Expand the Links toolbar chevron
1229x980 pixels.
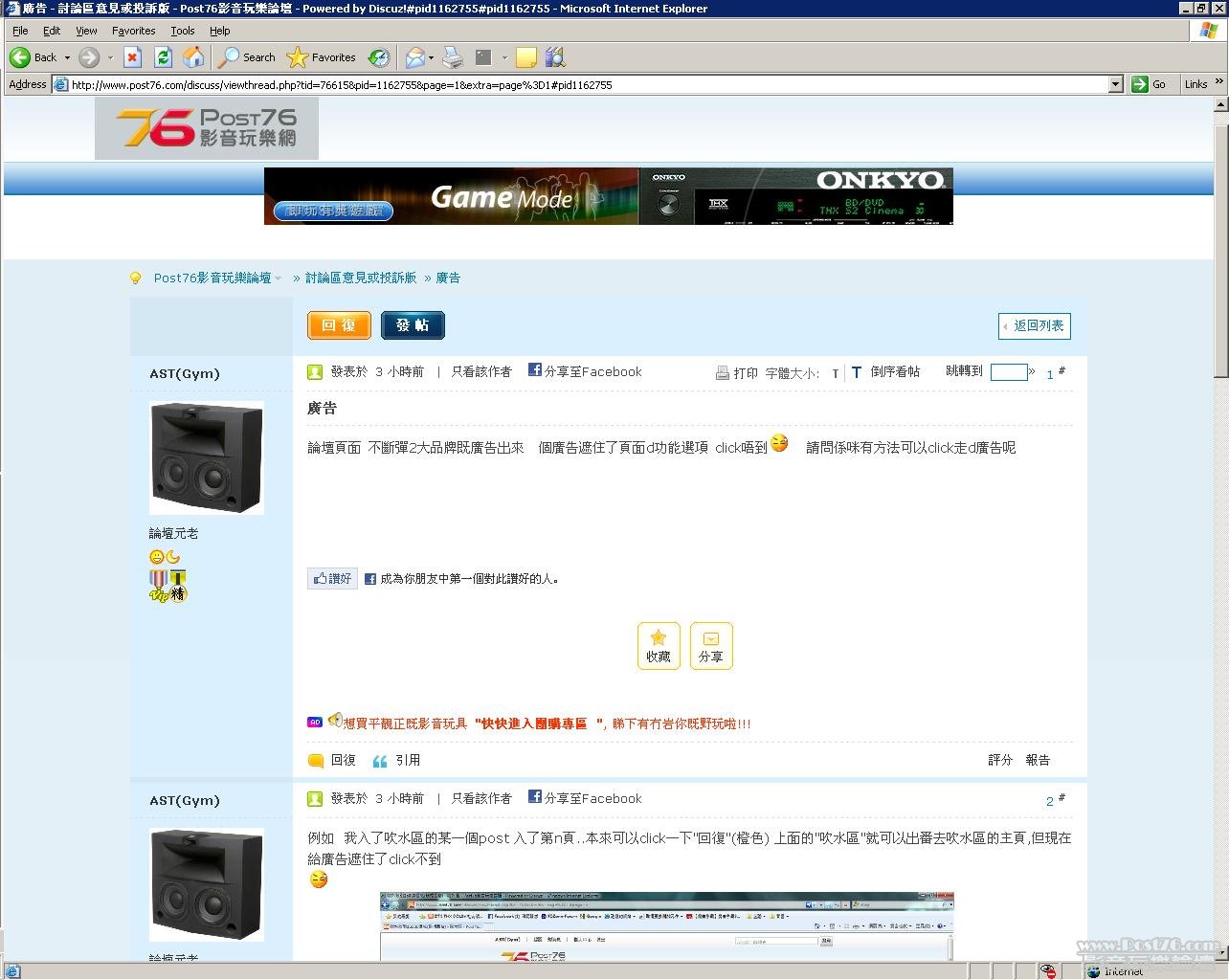(1218, 82)
